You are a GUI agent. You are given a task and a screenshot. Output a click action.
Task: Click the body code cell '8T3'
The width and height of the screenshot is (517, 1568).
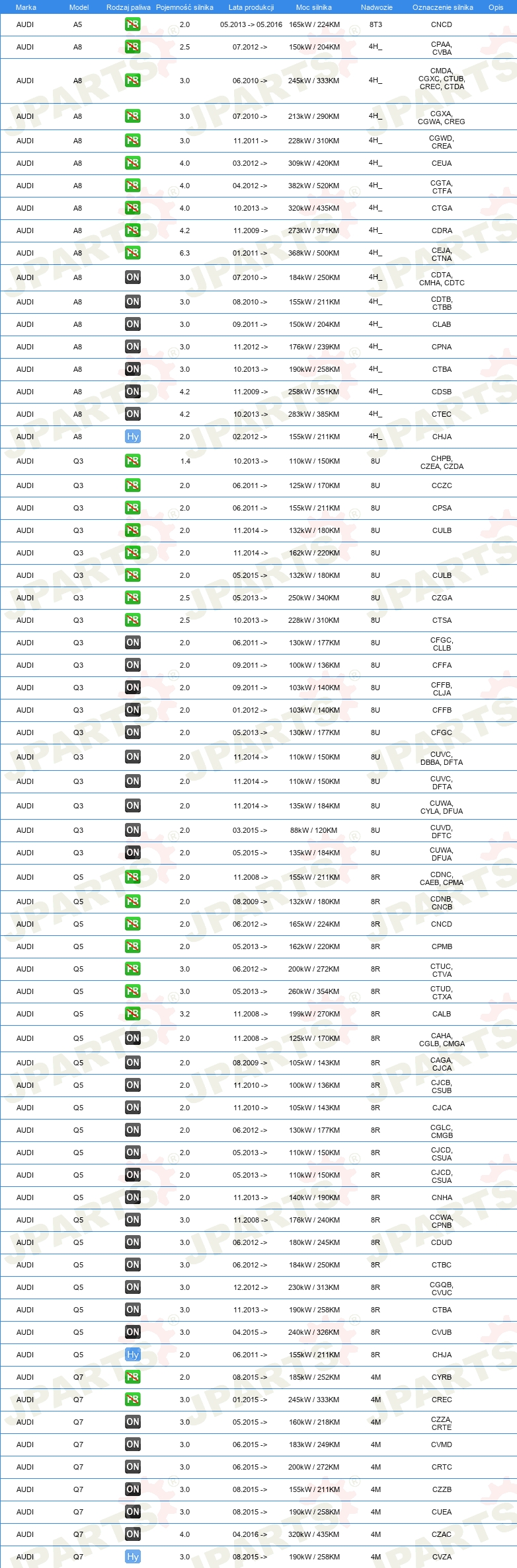point(376,24)
